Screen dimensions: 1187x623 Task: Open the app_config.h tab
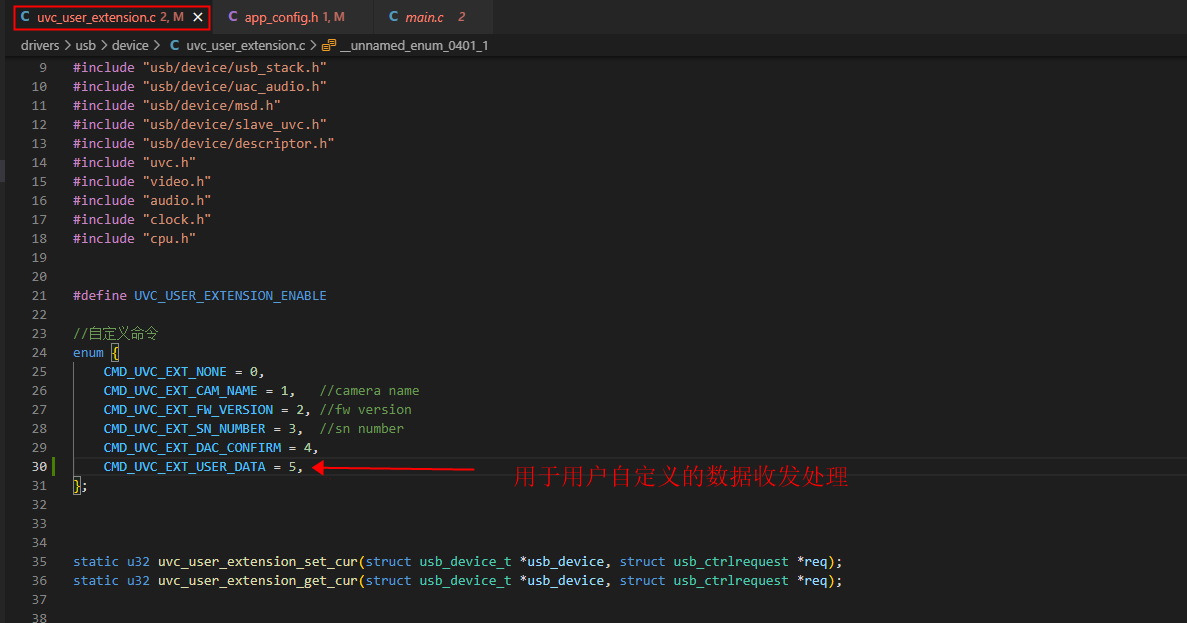click(294, 17)
